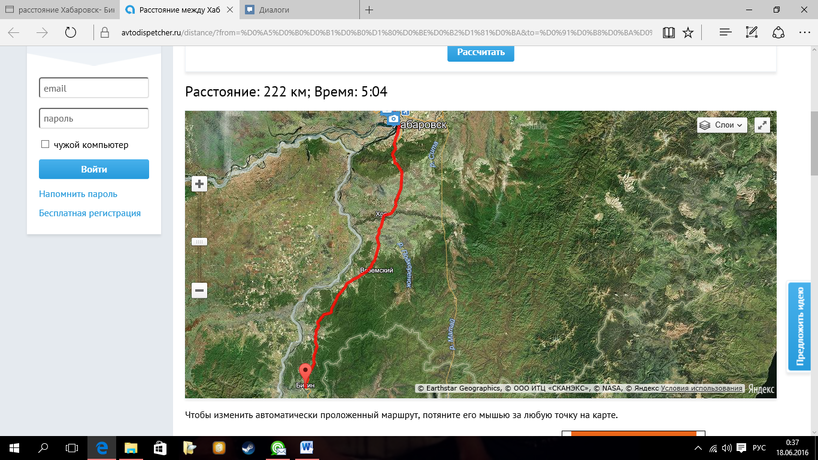Open the Бесплатная регистрация link
This screenshot has width=818, height=460.
(90, 213)
